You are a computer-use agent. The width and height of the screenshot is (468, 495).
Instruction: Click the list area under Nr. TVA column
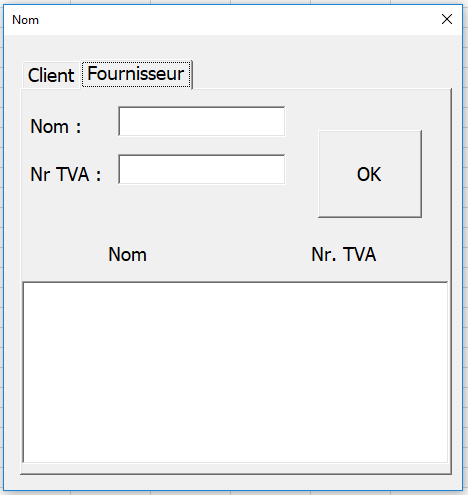pyautogui.click(x=344, y=372)
